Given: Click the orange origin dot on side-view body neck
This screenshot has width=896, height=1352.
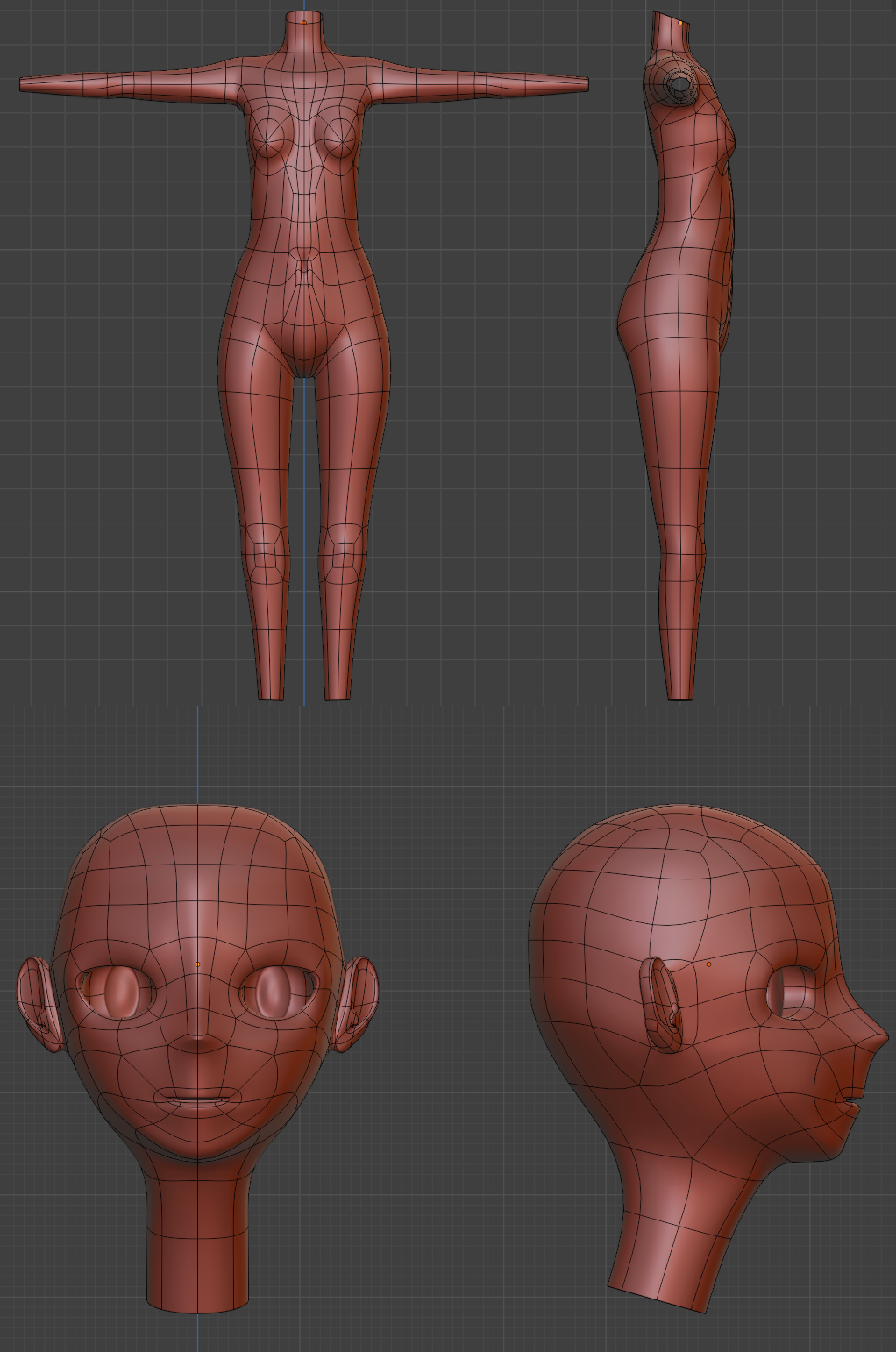Looking at the screenshot, I should pyautogui.click(x=680, y=23).
